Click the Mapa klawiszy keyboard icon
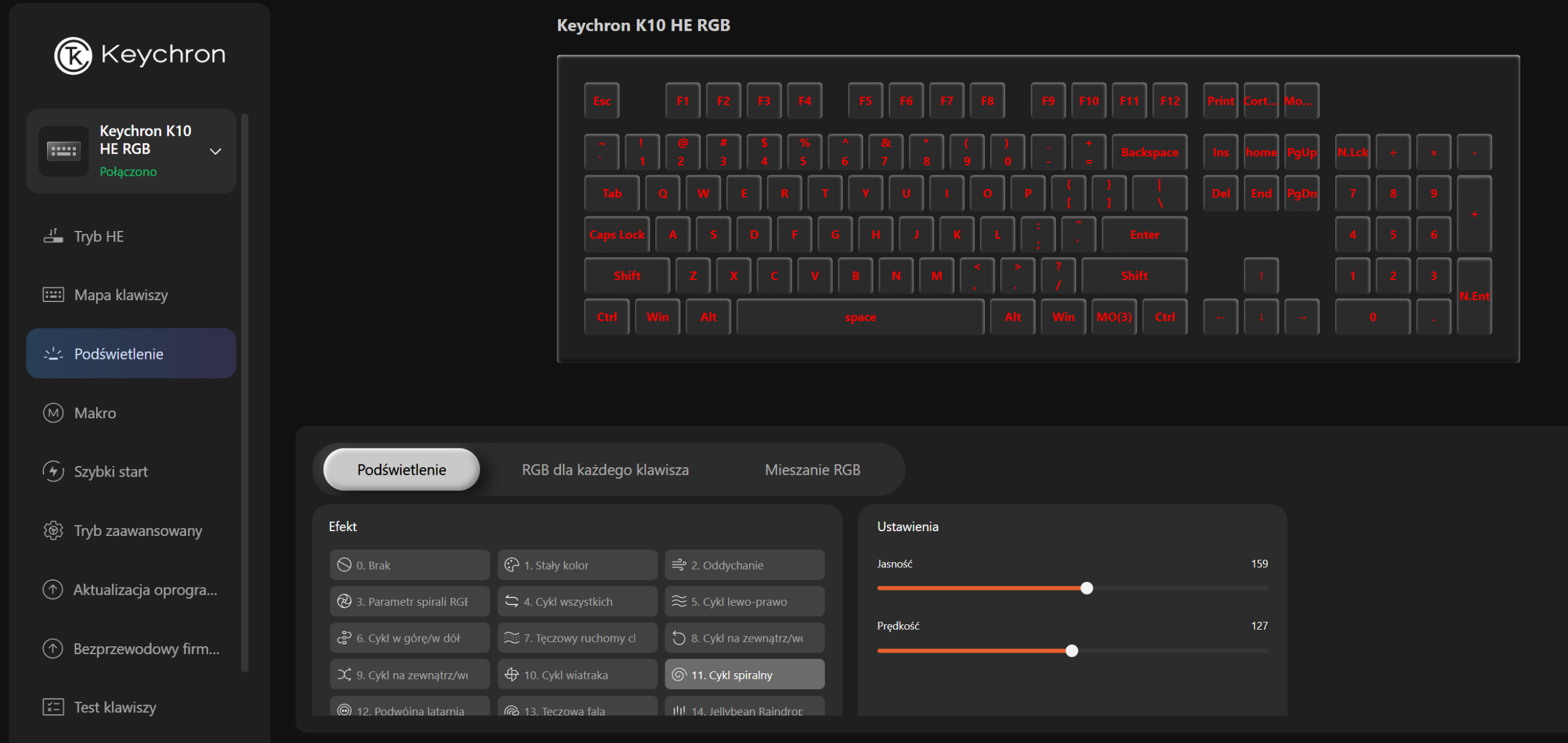Screen dimensions: 1568x743 point(53,295)
